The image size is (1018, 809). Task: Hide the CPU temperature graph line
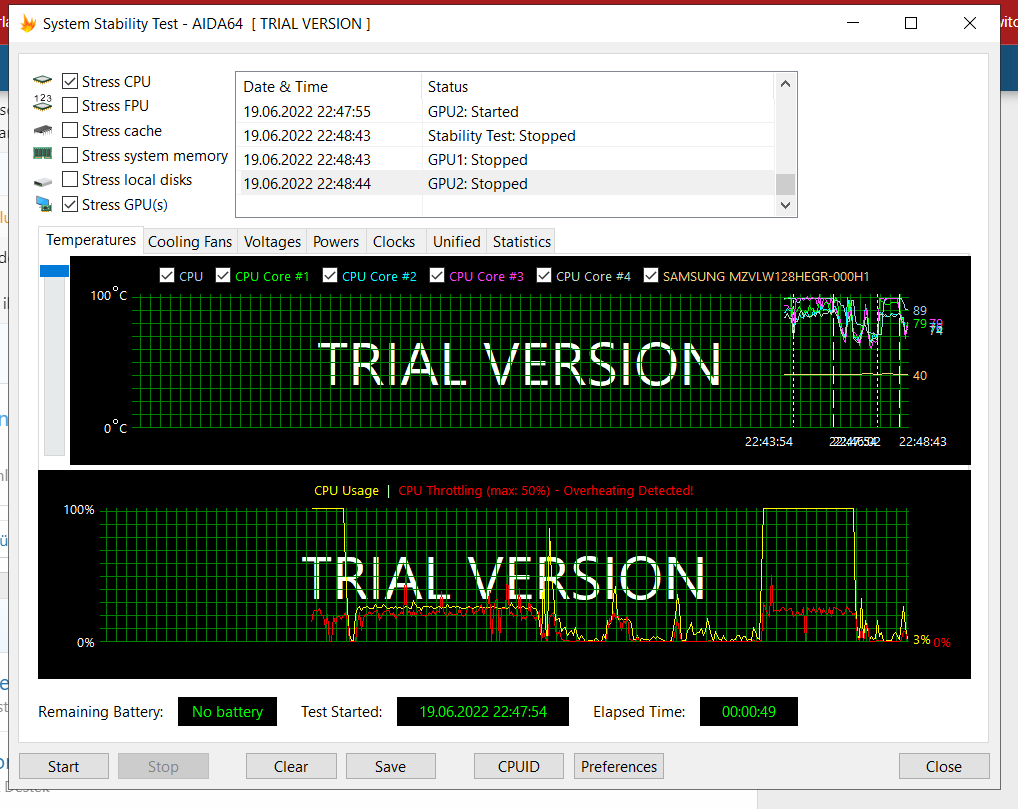coord(167,275)
